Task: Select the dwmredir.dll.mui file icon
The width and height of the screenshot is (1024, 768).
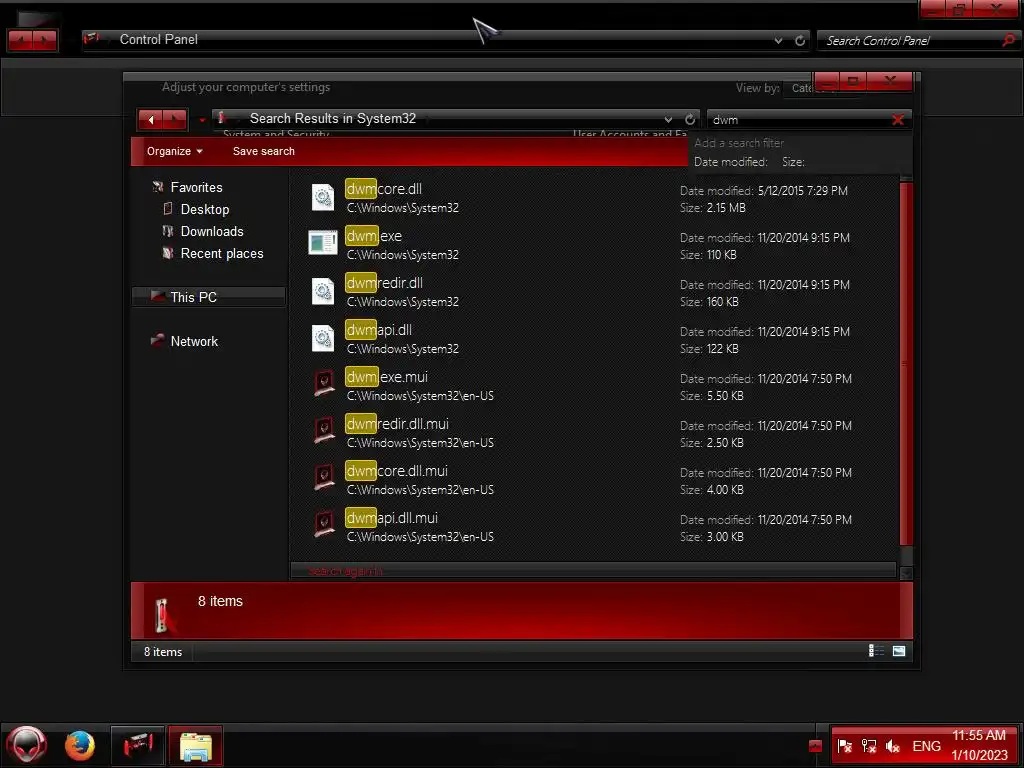Action: click(x=325, y=431)
